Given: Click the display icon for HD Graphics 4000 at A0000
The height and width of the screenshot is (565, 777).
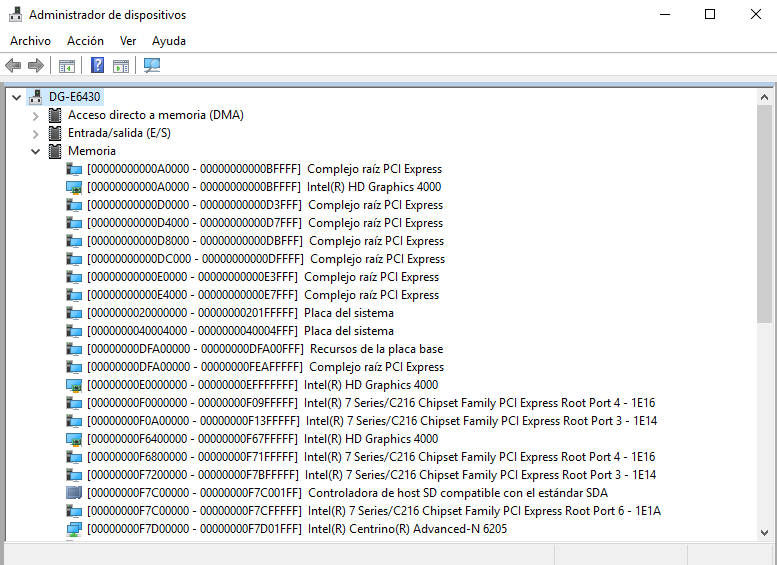Looking at the screenshot, I should point(74,187).
